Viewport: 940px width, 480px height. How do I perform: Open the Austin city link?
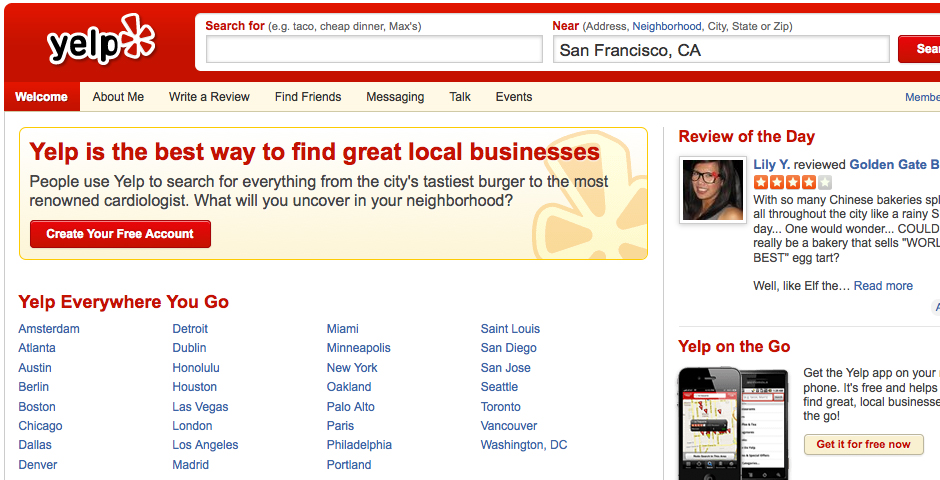click(35, 367)
